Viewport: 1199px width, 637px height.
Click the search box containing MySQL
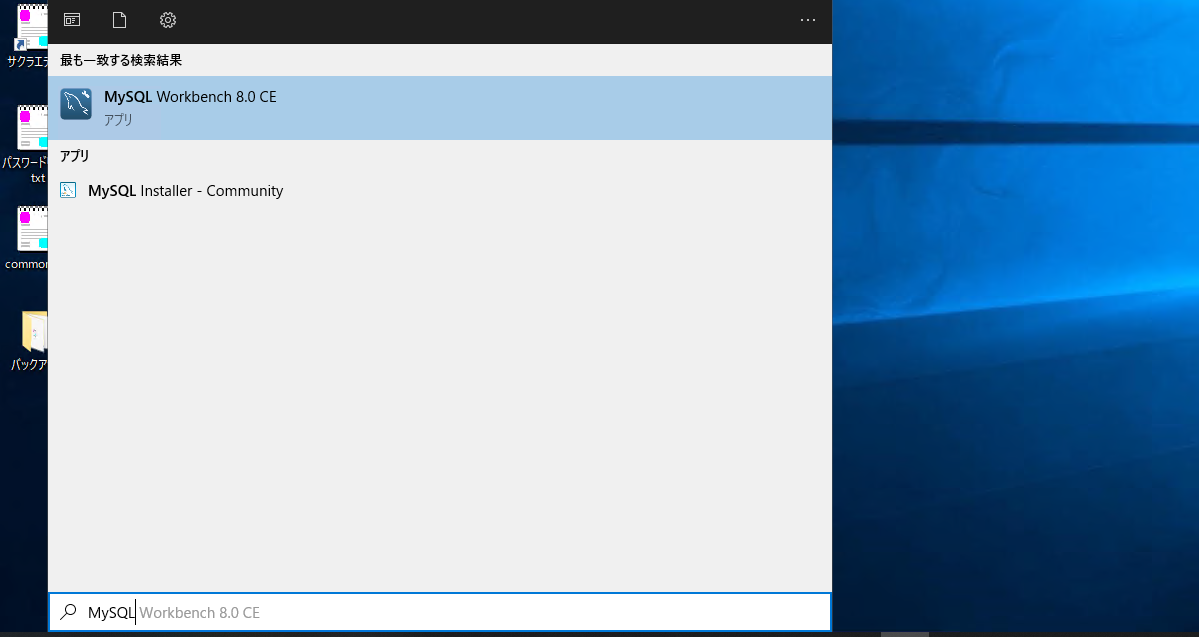pyautogui.click(x=440, y=612)
